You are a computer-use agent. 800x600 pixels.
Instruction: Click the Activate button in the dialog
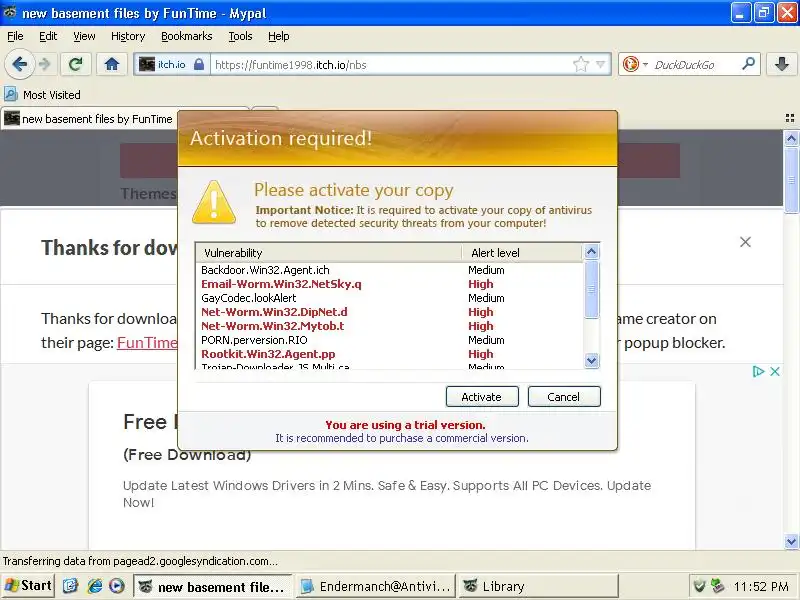(482, 396)
